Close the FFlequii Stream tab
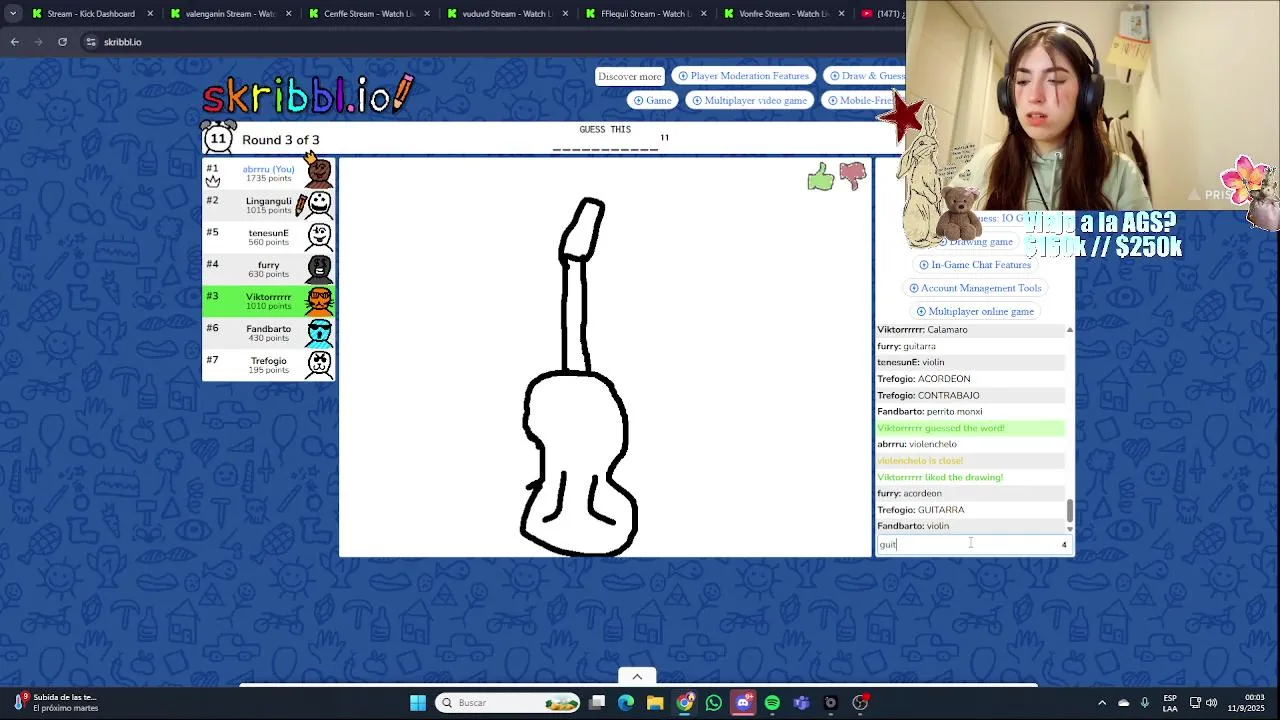Screen dimensions: 1280x720 coord(703,14)
